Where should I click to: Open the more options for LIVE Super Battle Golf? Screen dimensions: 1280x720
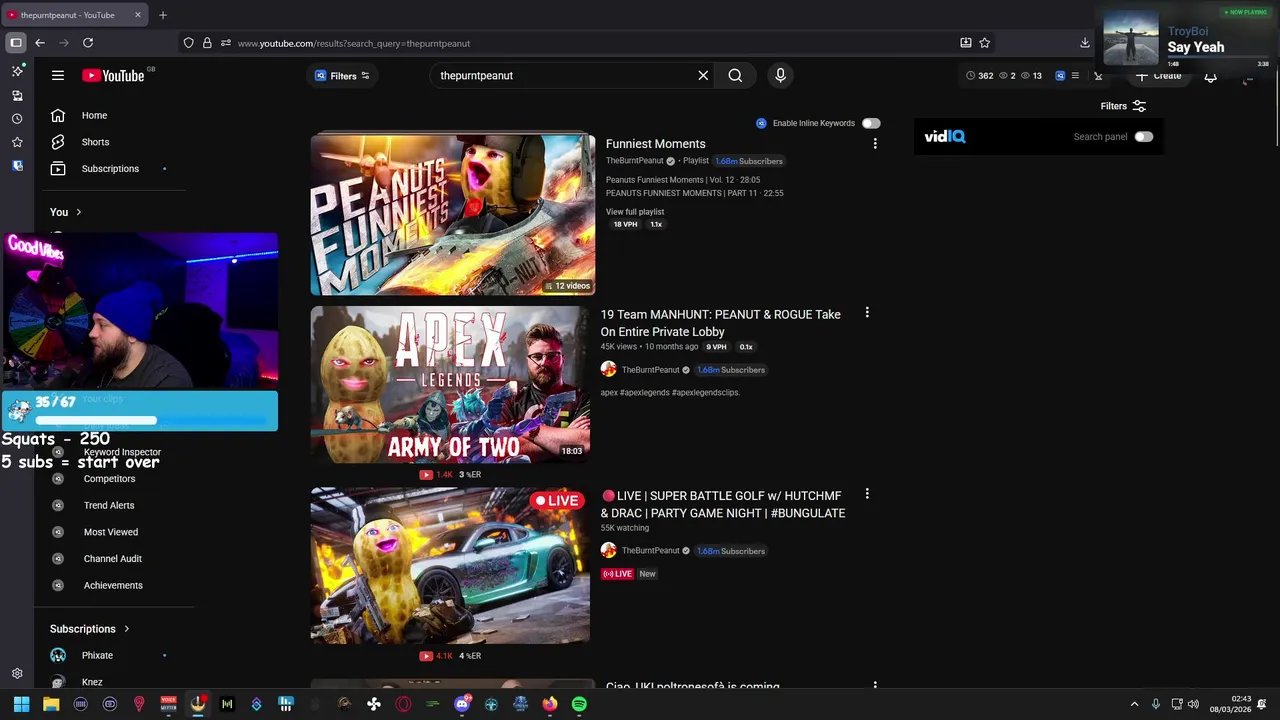(867, 494)
